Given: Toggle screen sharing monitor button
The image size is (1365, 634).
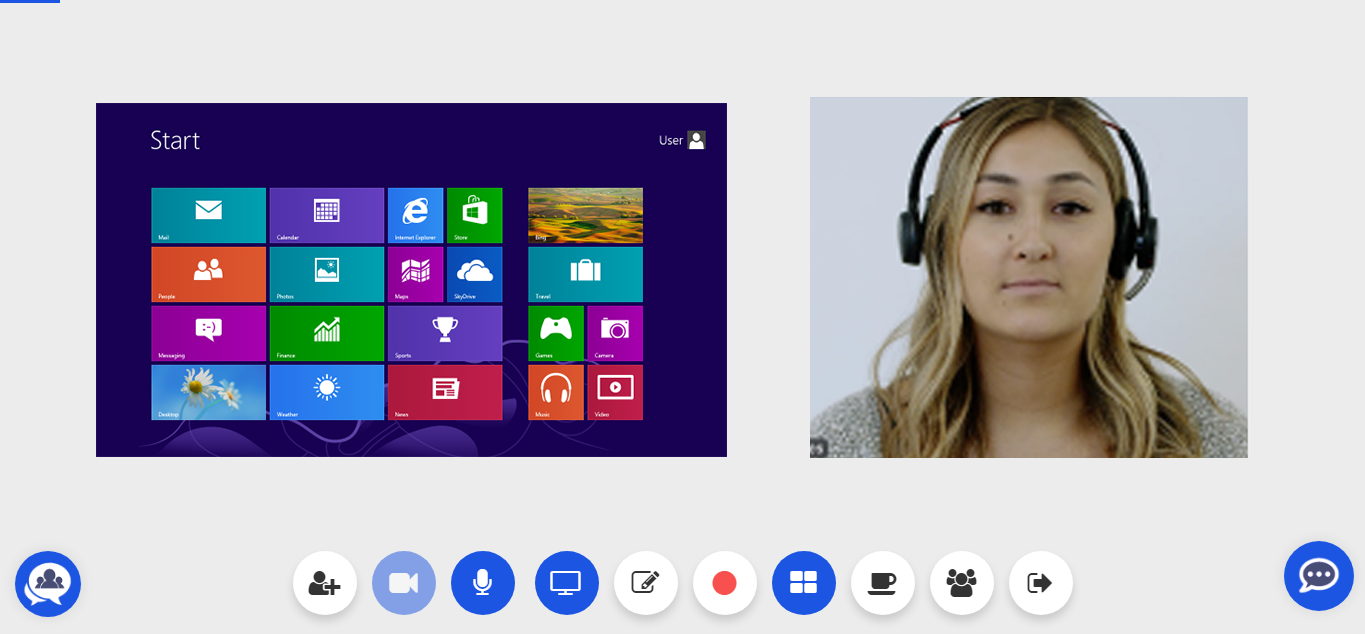Looking at the screenshot, I should 566,583.
